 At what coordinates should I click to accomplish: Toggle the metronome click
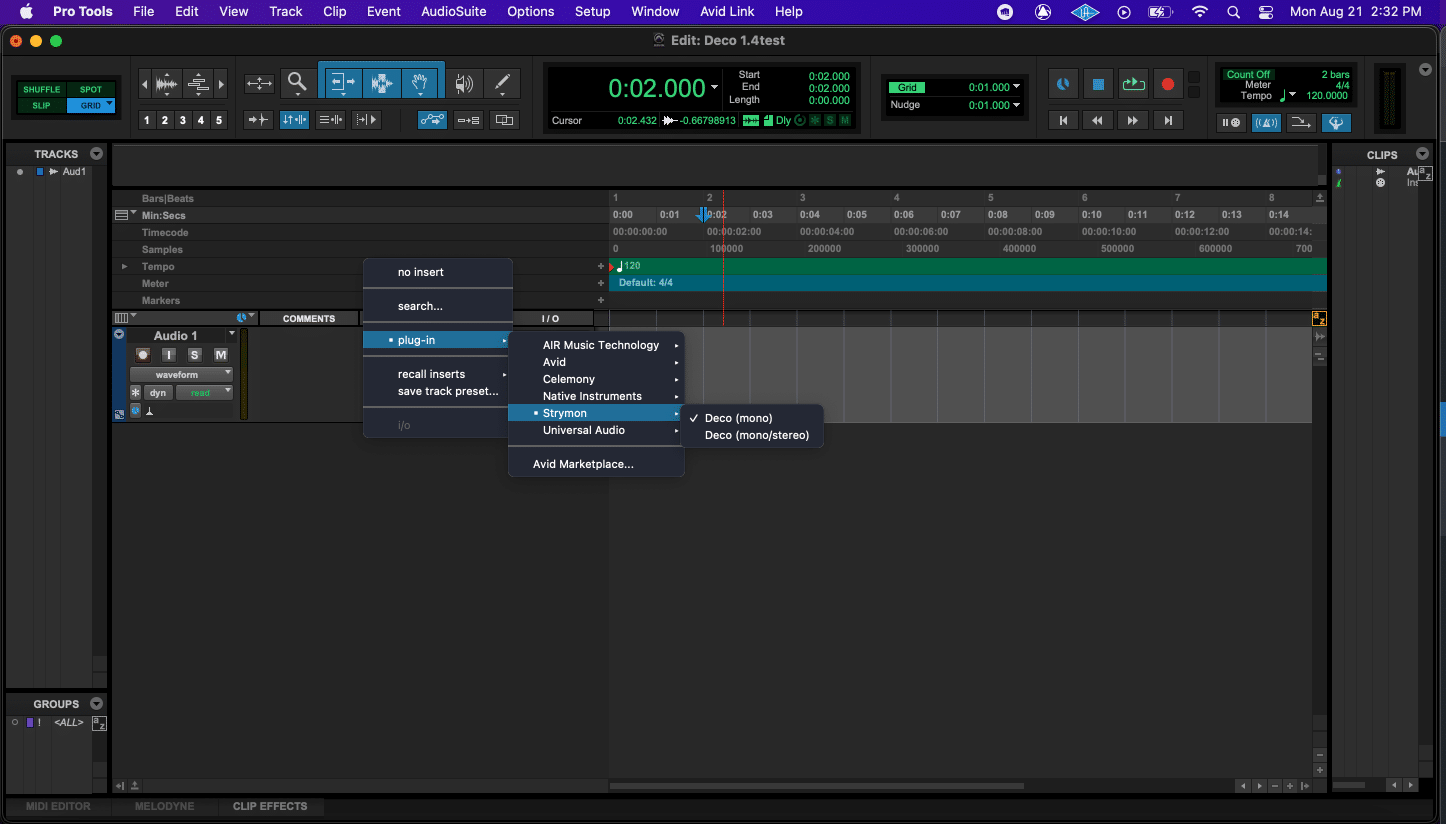1063,83
